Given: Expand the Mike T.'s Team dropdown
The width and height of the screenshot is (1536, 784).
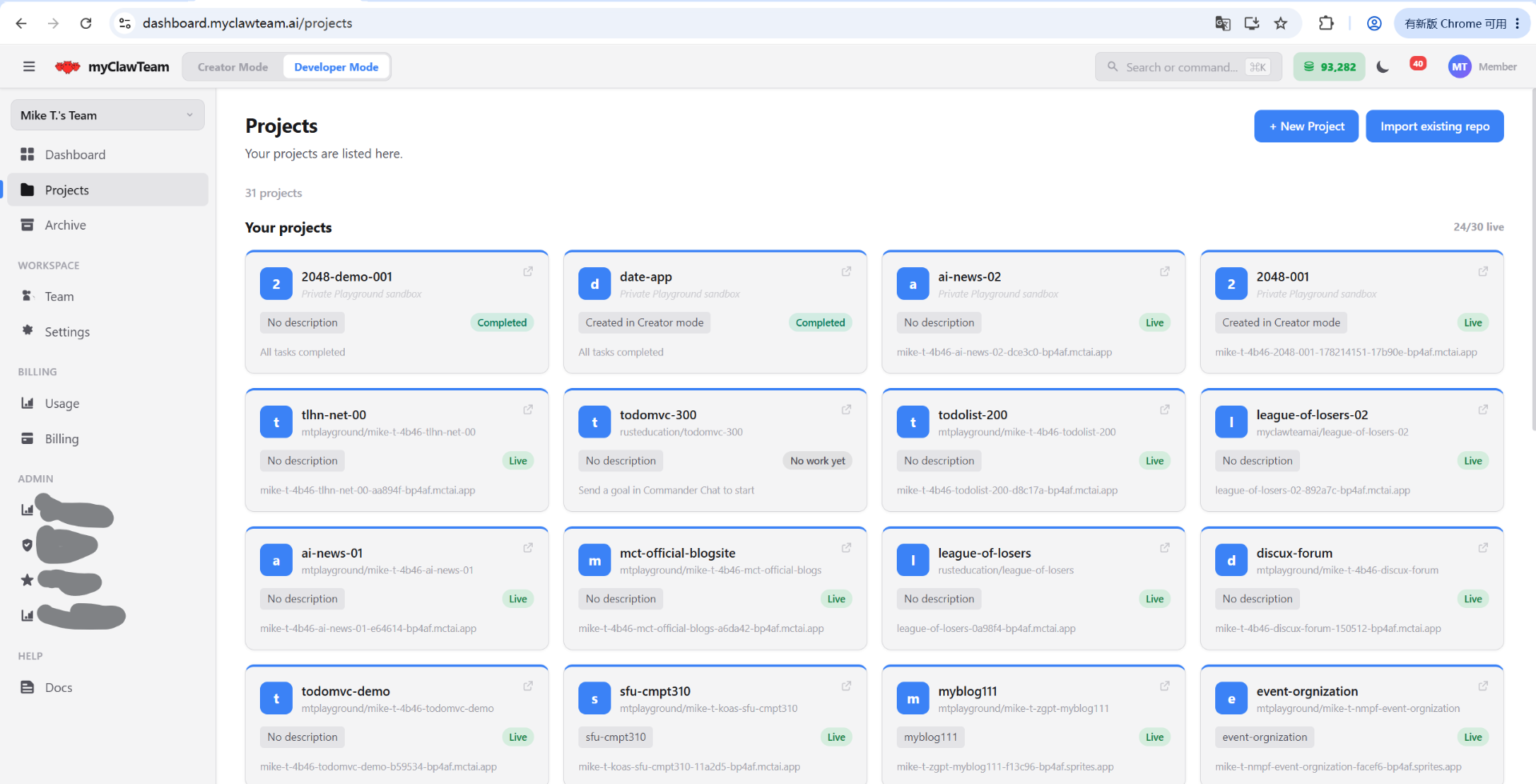Looking at the screenshot, I should point(107,115).
